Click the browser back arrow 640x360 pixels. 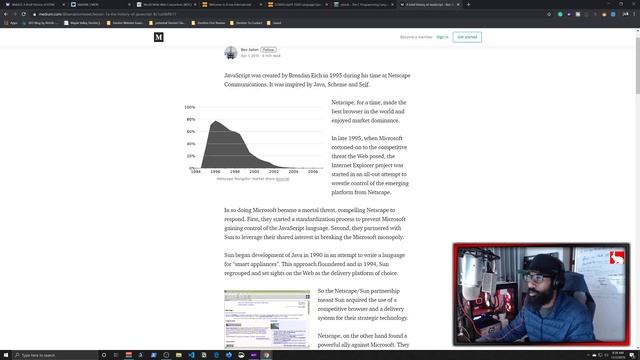coord(6,14)
